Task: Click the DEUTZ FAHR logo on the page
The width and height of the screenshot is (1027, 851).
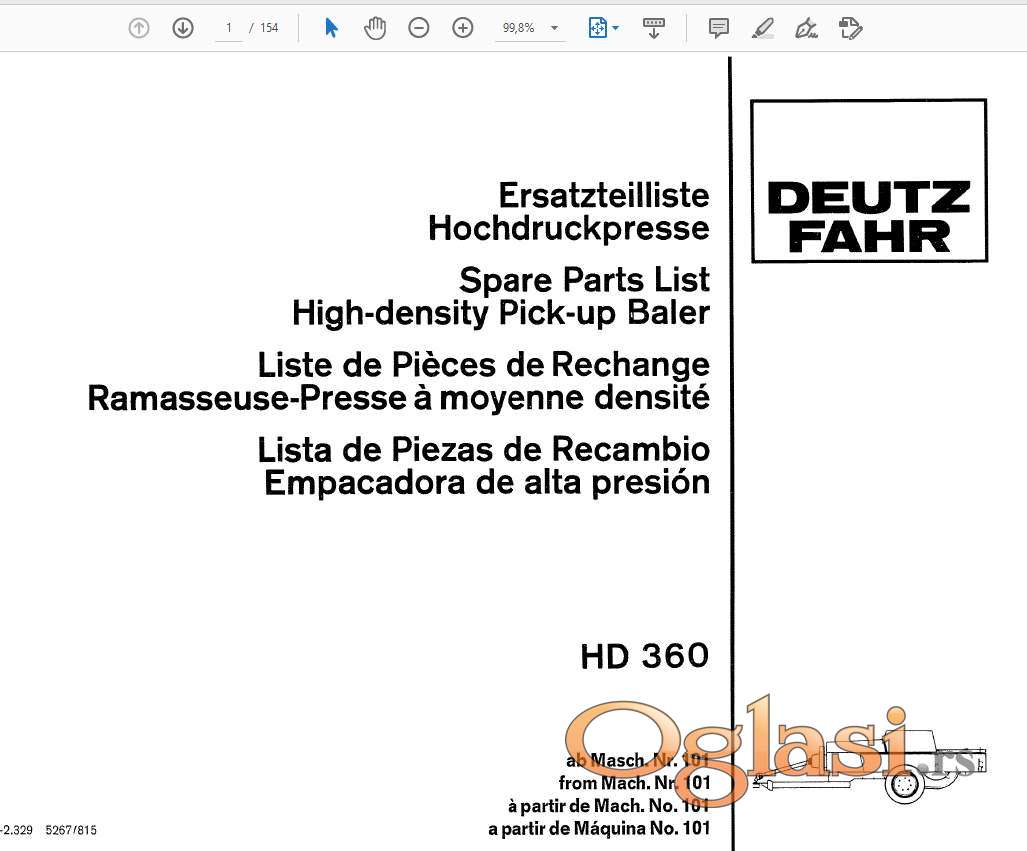Action: (x=869, y=181)
